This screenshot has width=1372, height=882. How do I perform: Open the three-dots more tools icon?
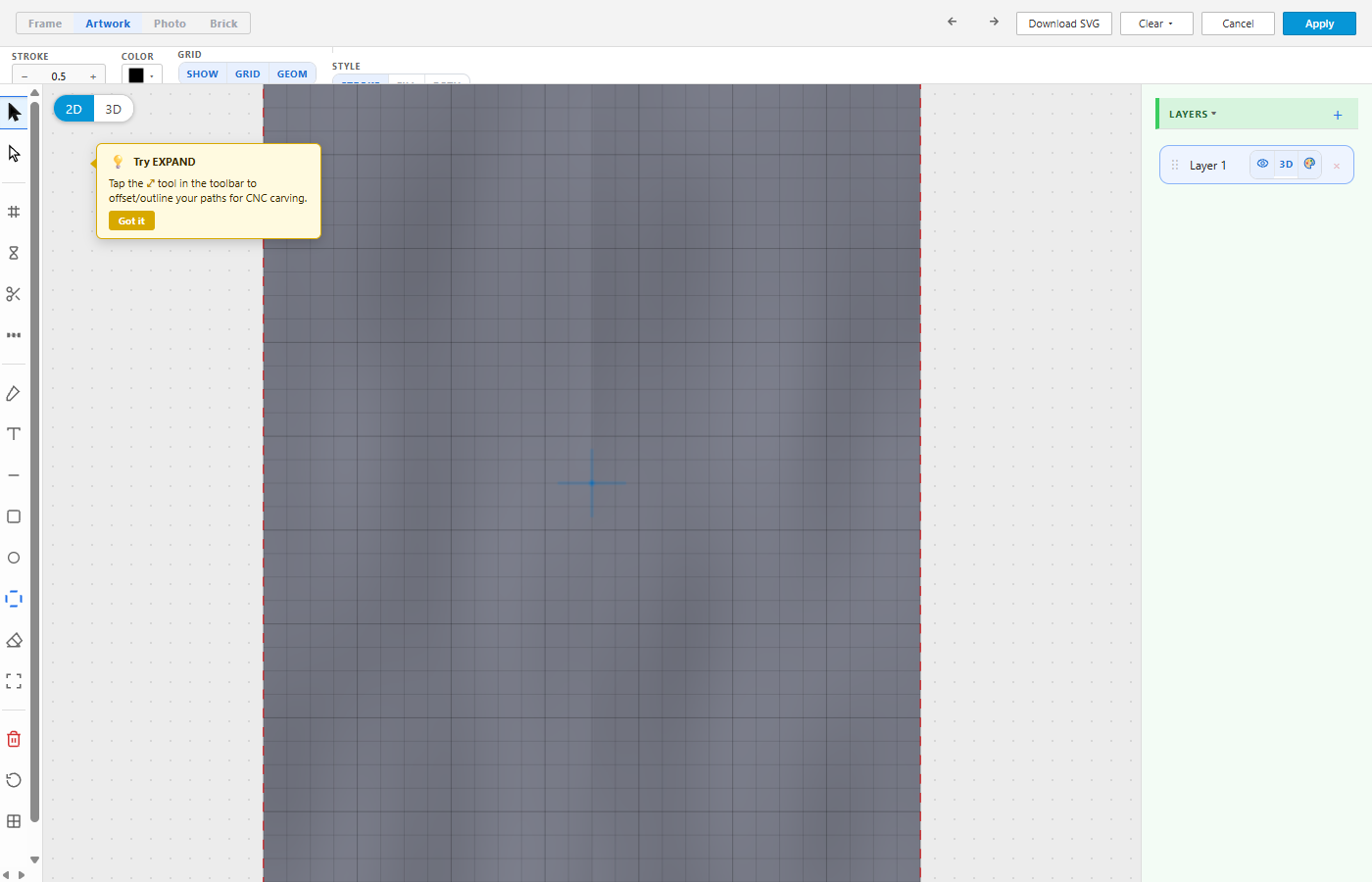(x=14, y=335)
